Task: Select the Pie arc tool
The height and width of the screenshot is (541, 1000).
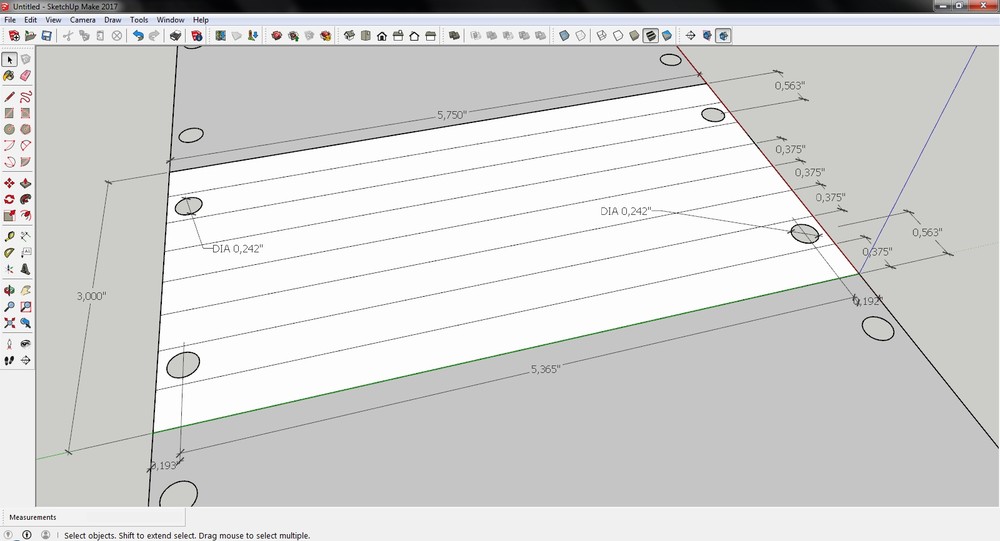Action: click(26, 161)
